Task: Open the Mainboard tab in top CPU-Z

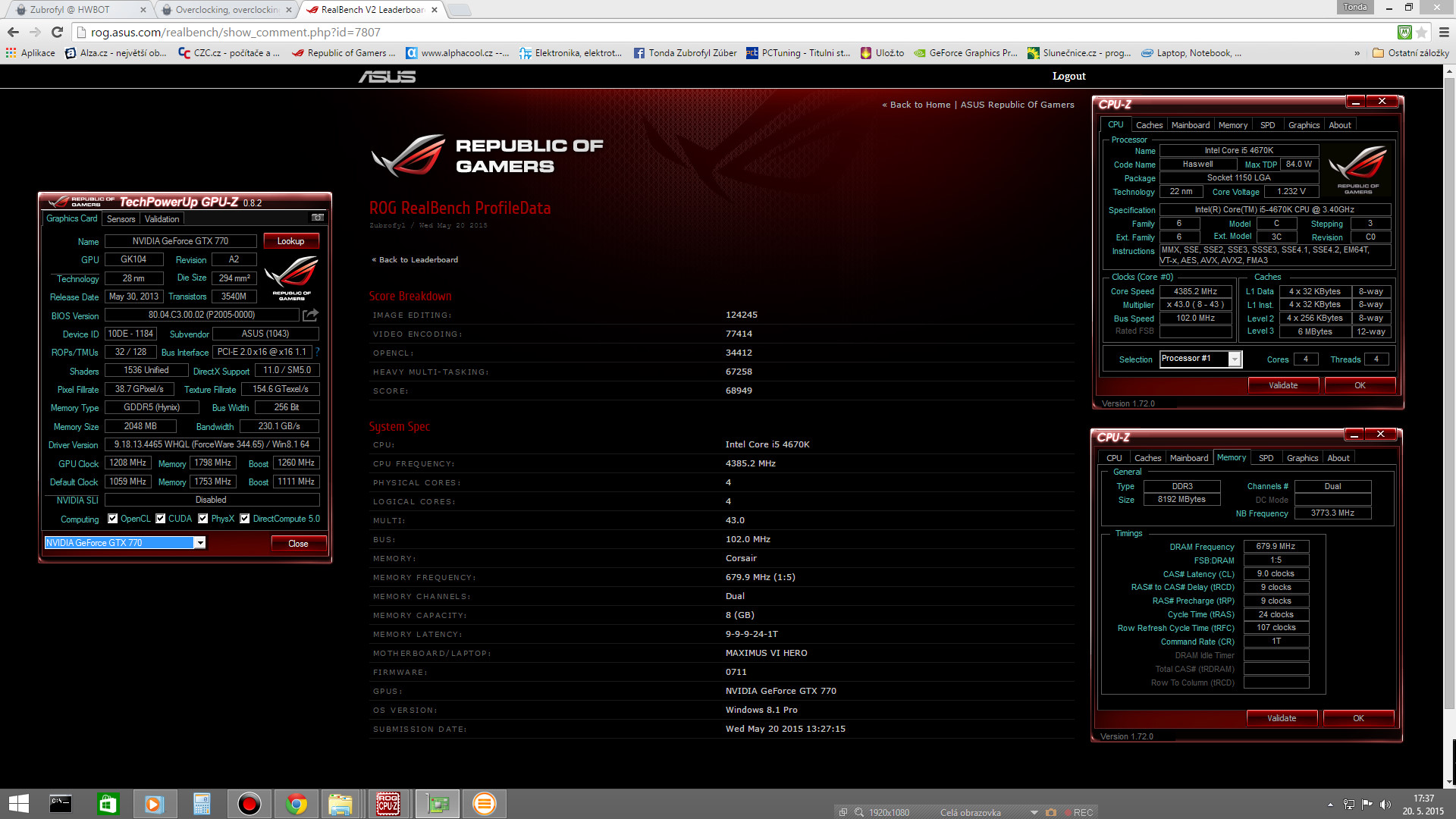Action: coord(1191,125)
